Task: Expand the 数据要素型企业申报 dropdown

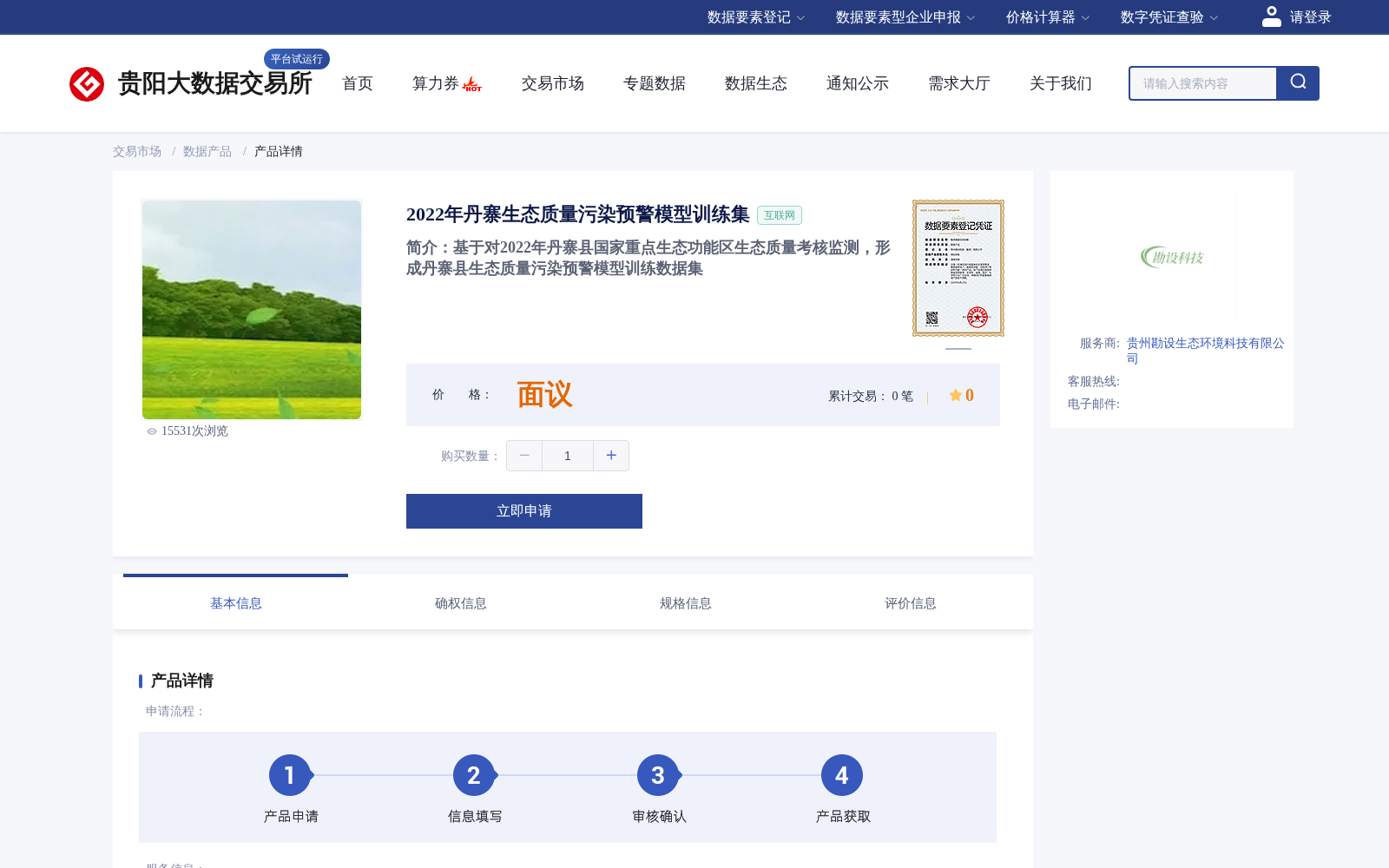Action: (x=905, y=17)
